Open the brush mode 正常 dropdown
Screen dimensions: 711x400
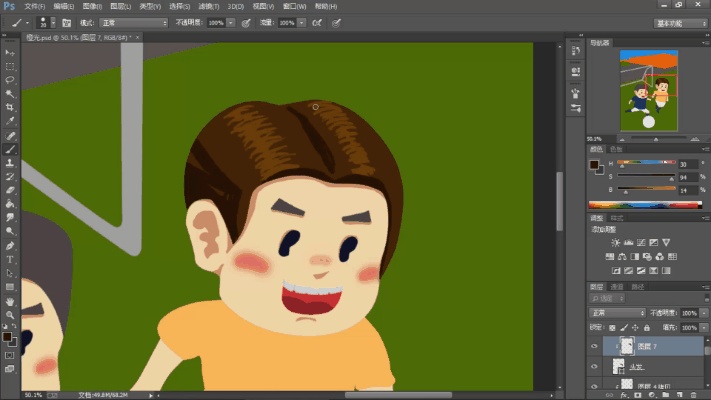pos(133,22)
